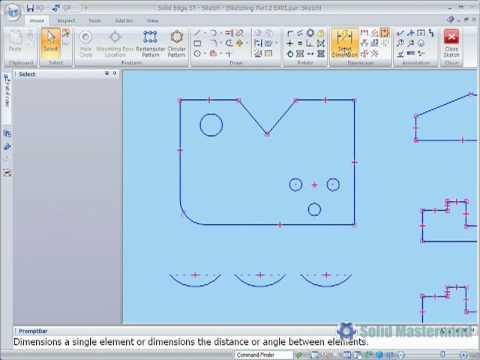Image resolution: width=480 pixels, height=360 pixels.
Task: Activate the Select tool
Action: (51, 42)
